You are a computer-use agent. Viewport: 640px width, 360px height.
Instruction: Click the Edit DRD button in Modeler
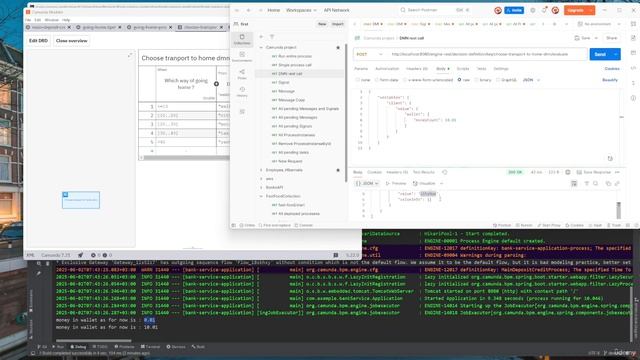(38, 41)
